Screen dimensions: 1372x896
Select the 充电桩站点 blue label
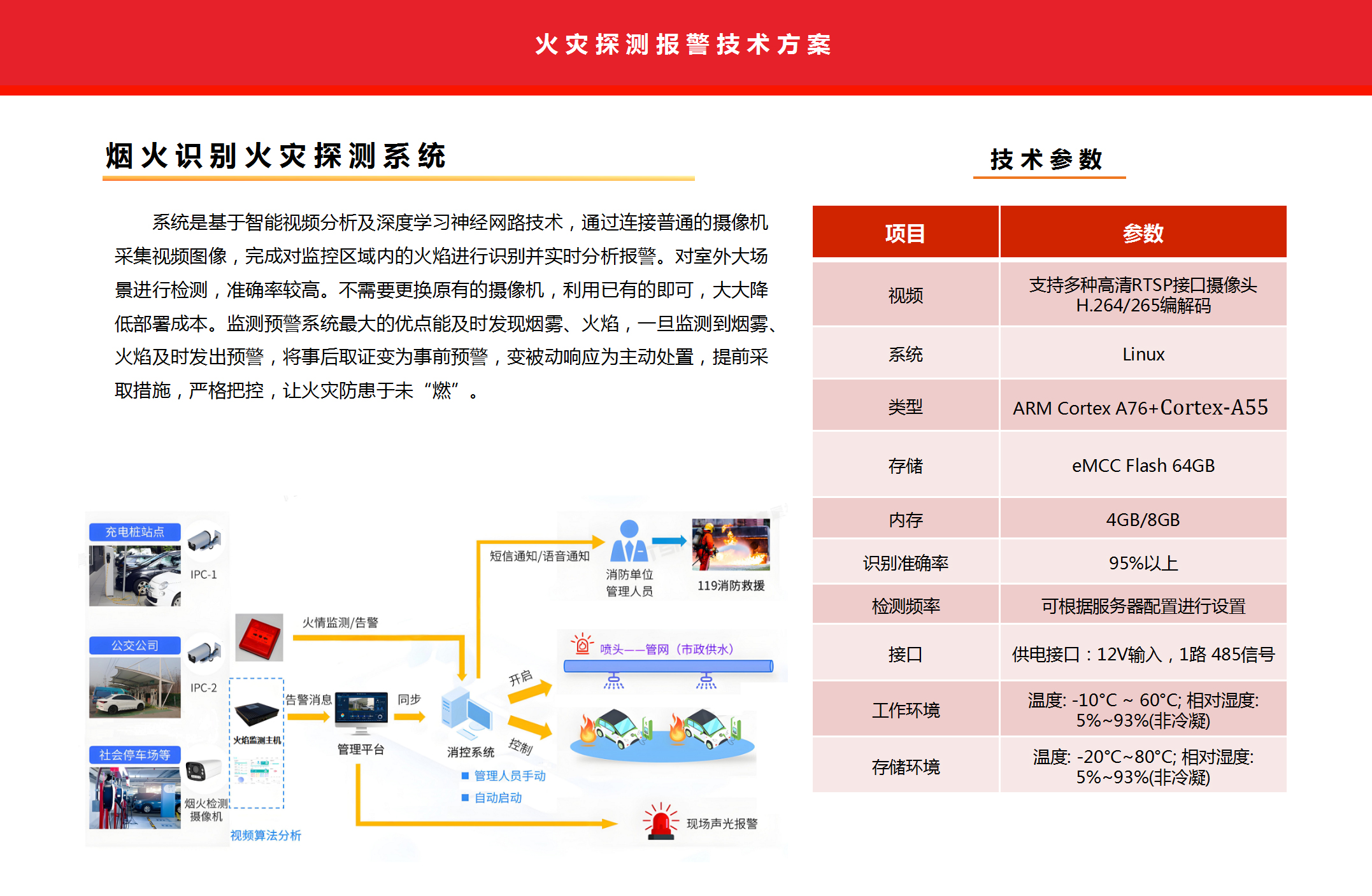[135, 532]
